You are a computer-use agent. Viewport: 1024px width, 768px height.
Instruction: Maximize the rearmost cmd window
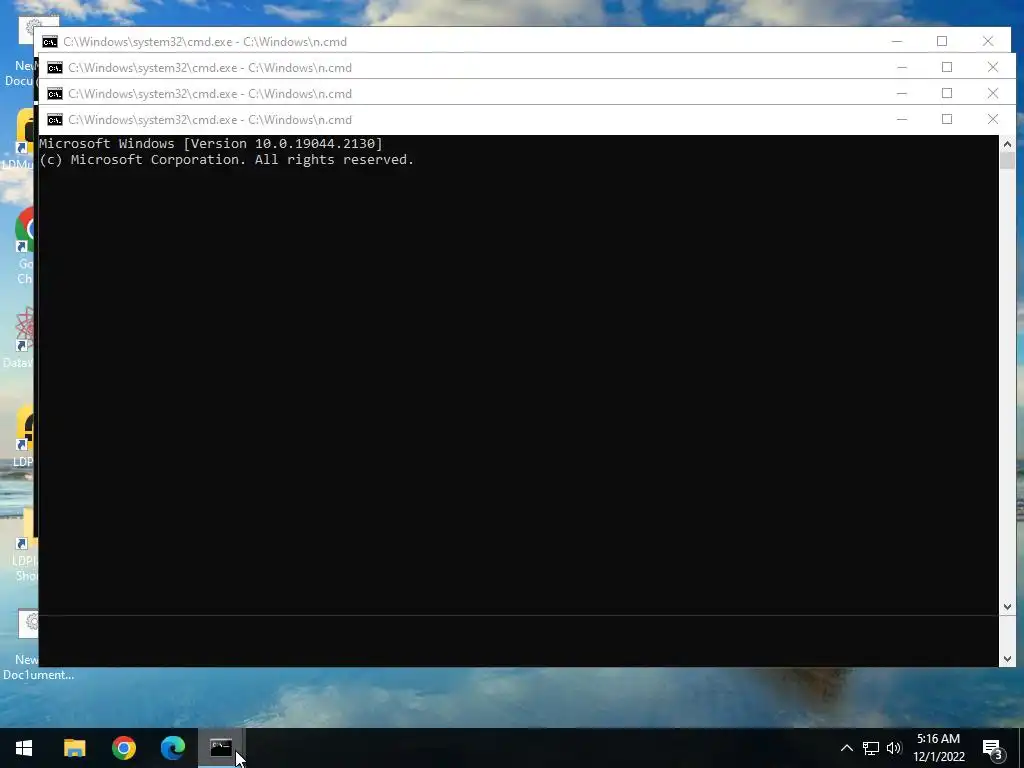pyautogui.click(x=942, y=41)
